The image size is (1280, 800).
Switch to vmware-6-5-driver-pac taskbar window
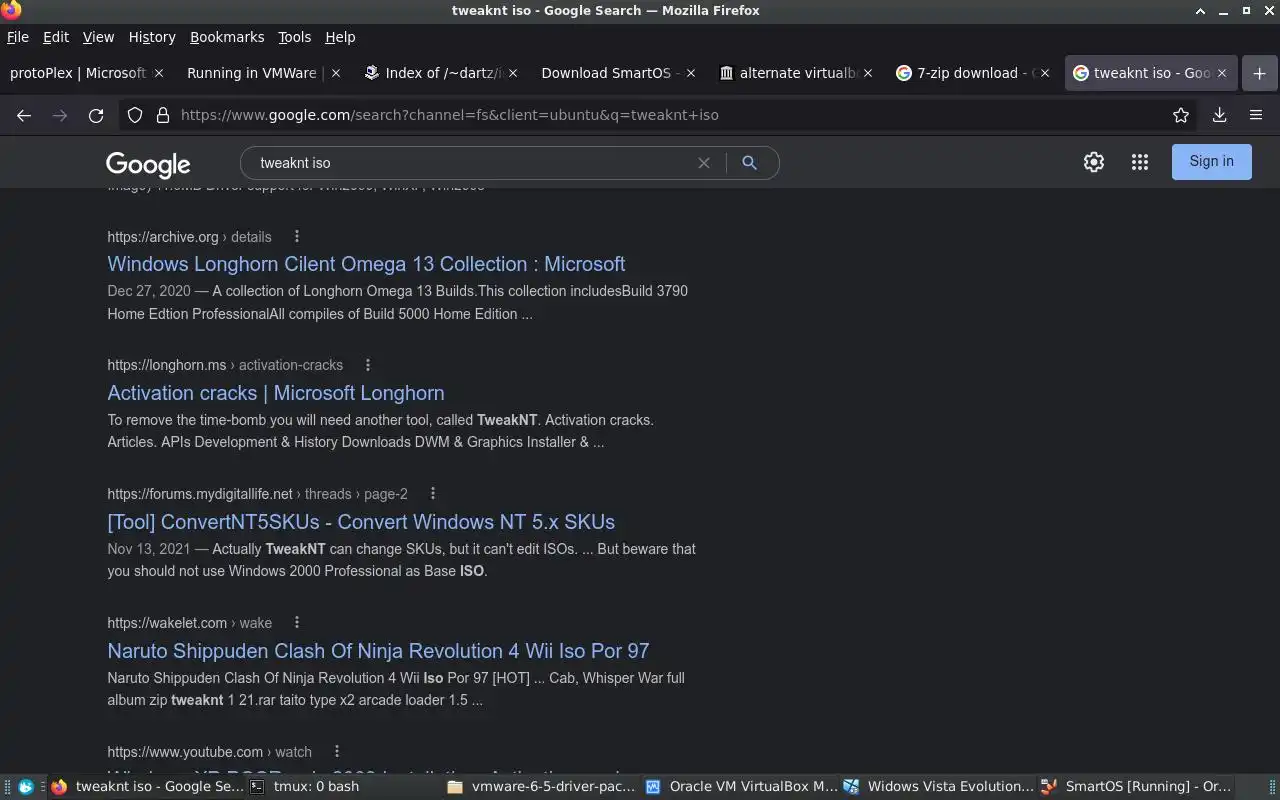[541, 787]
